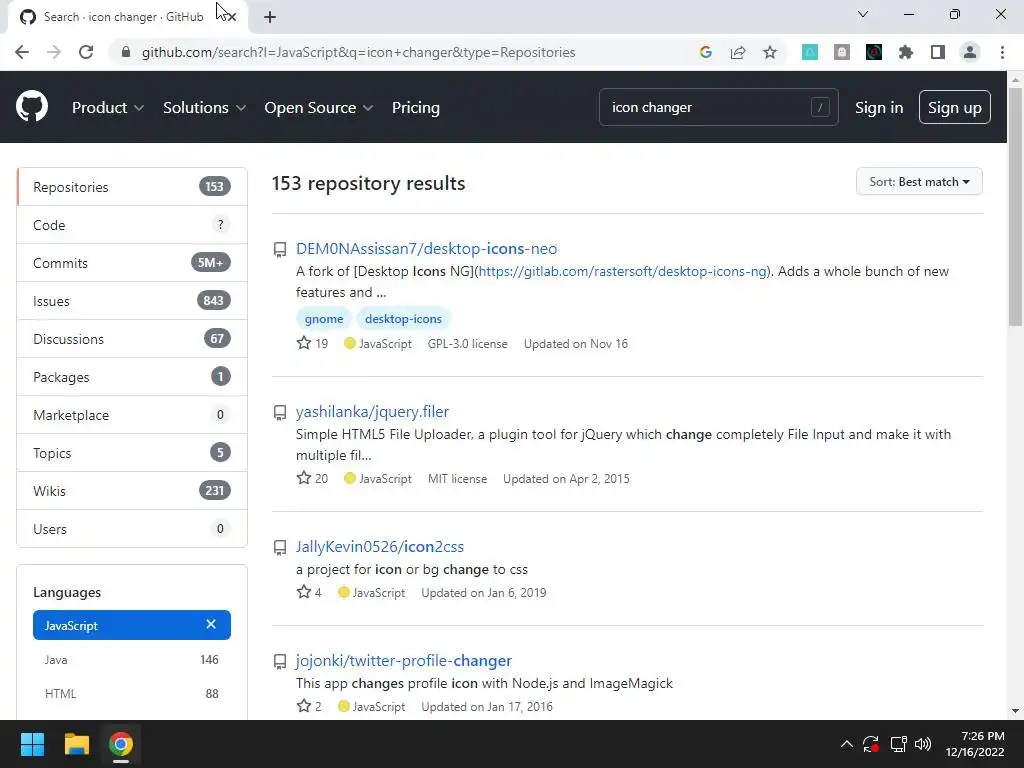Reload the page with refresh icon
The height and width of the screenshot is (768, 1024).
[86, 52]
